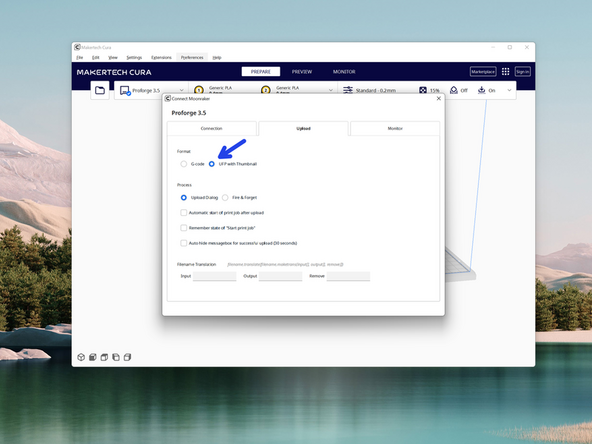This screenshot has height=444, width=592.
Task: Click the print settings sliders icon
Action: [348, 90]
